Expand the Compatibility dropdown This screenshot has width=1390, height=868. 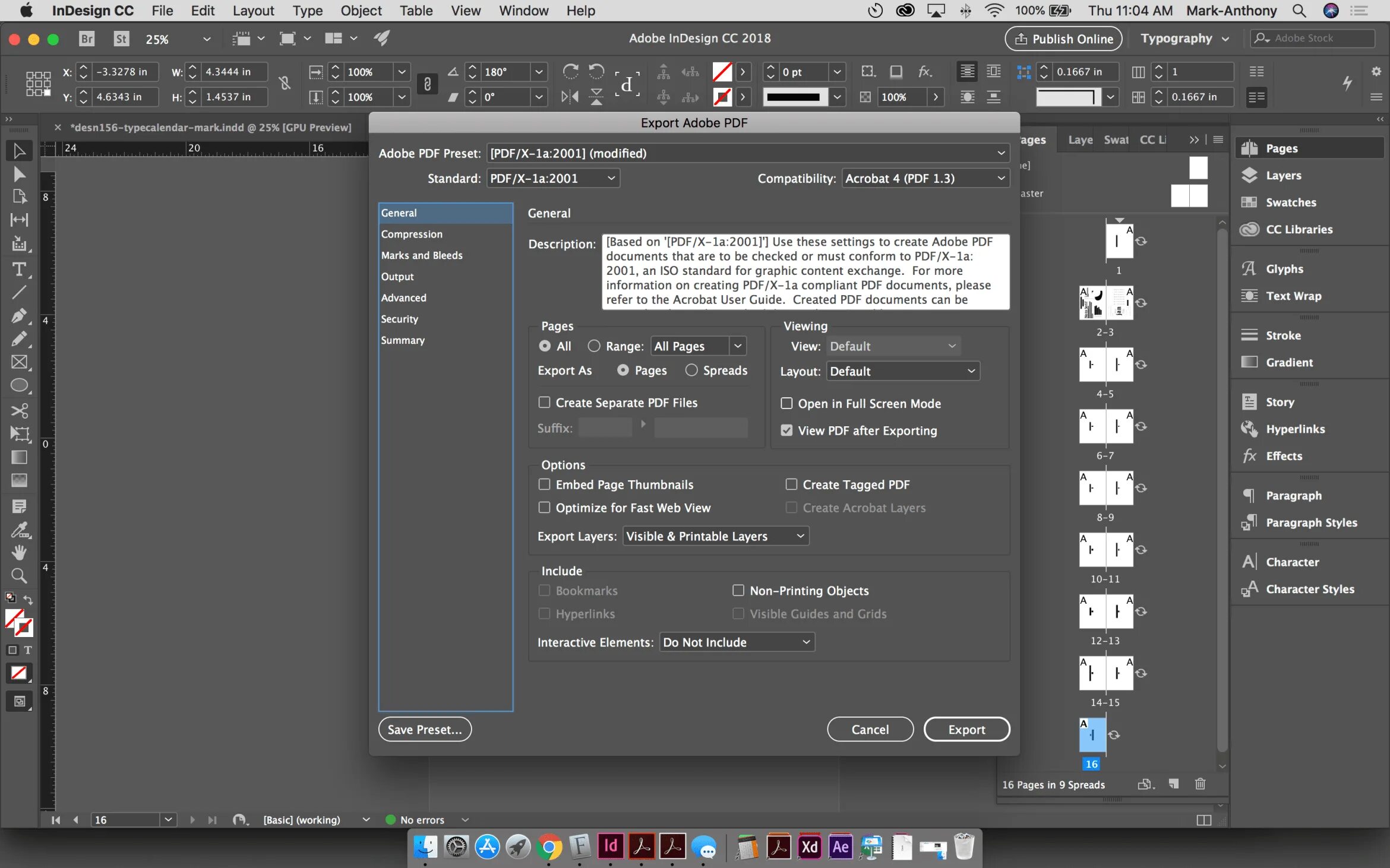925,178
